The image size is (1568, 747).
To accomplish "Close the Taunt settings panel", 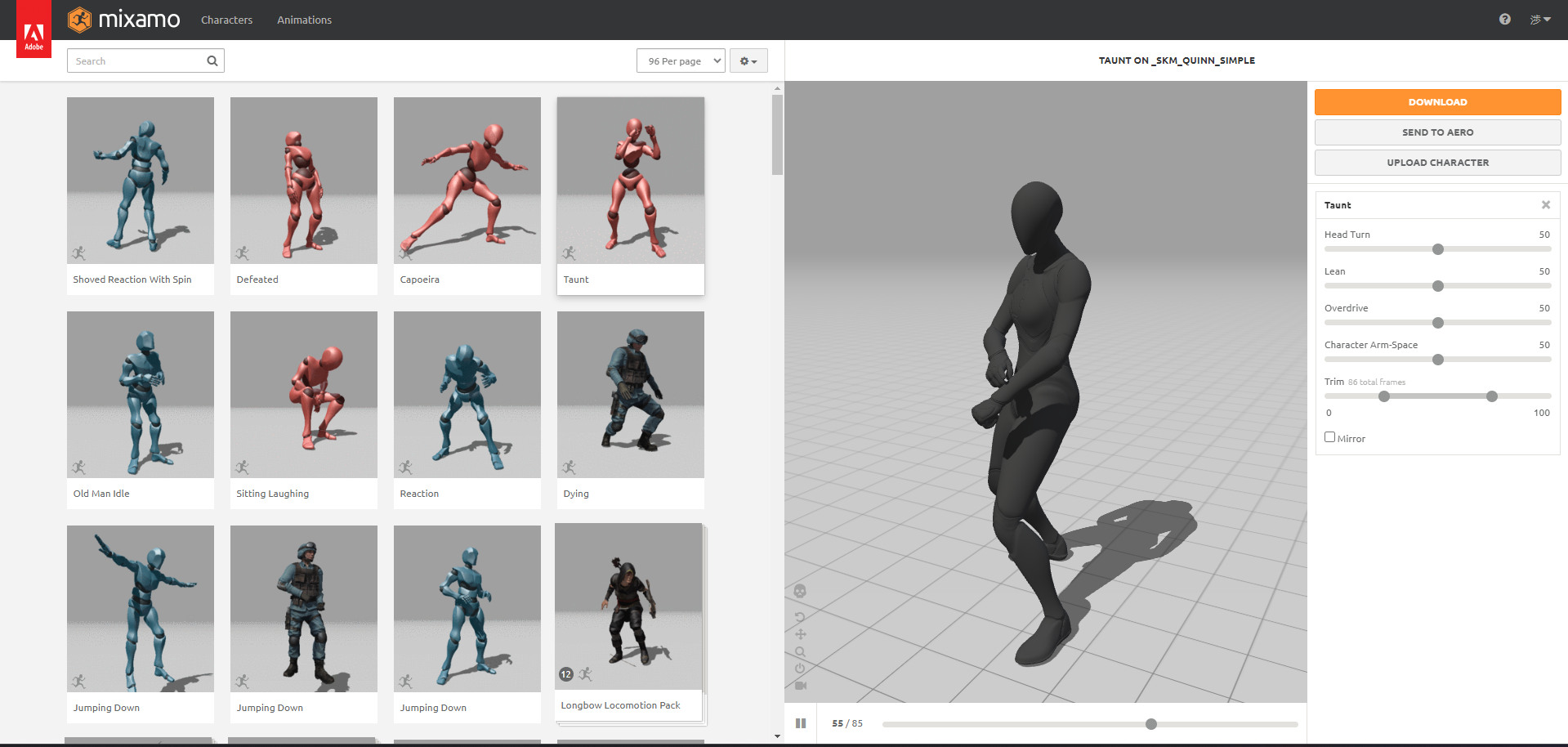I will [1545, 205].
